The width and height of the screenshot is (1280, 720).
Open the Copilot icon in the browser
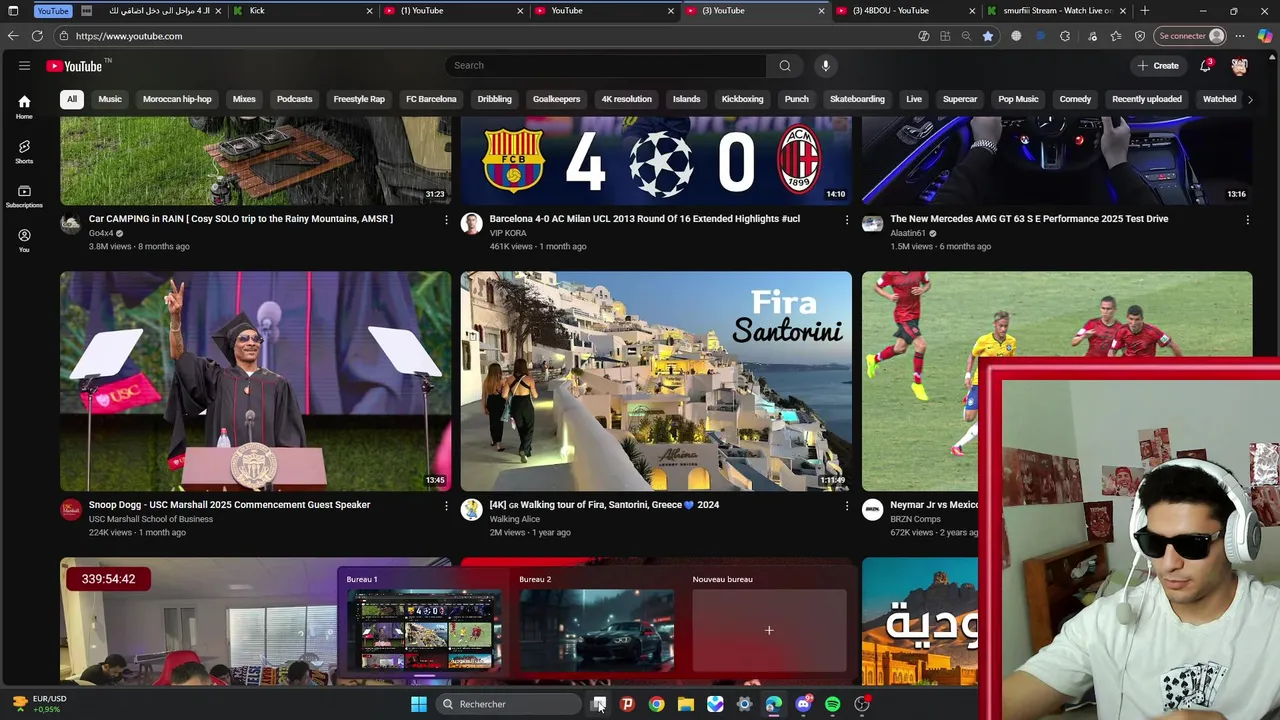click(1265, 36)
